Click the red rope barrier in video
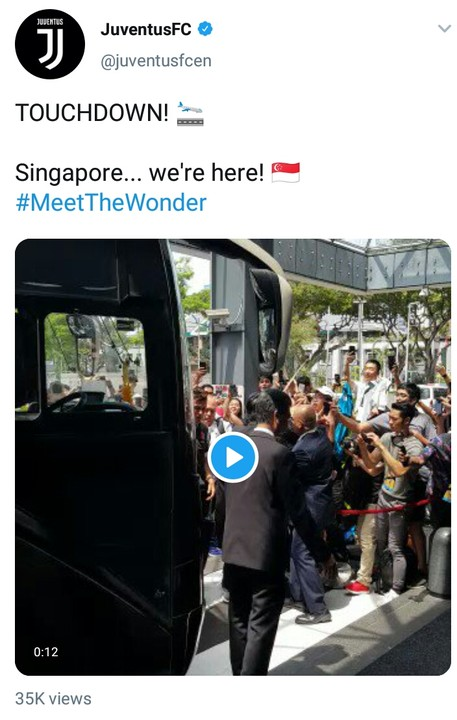This screenshot has width=457, height=720. click(385, 508)
